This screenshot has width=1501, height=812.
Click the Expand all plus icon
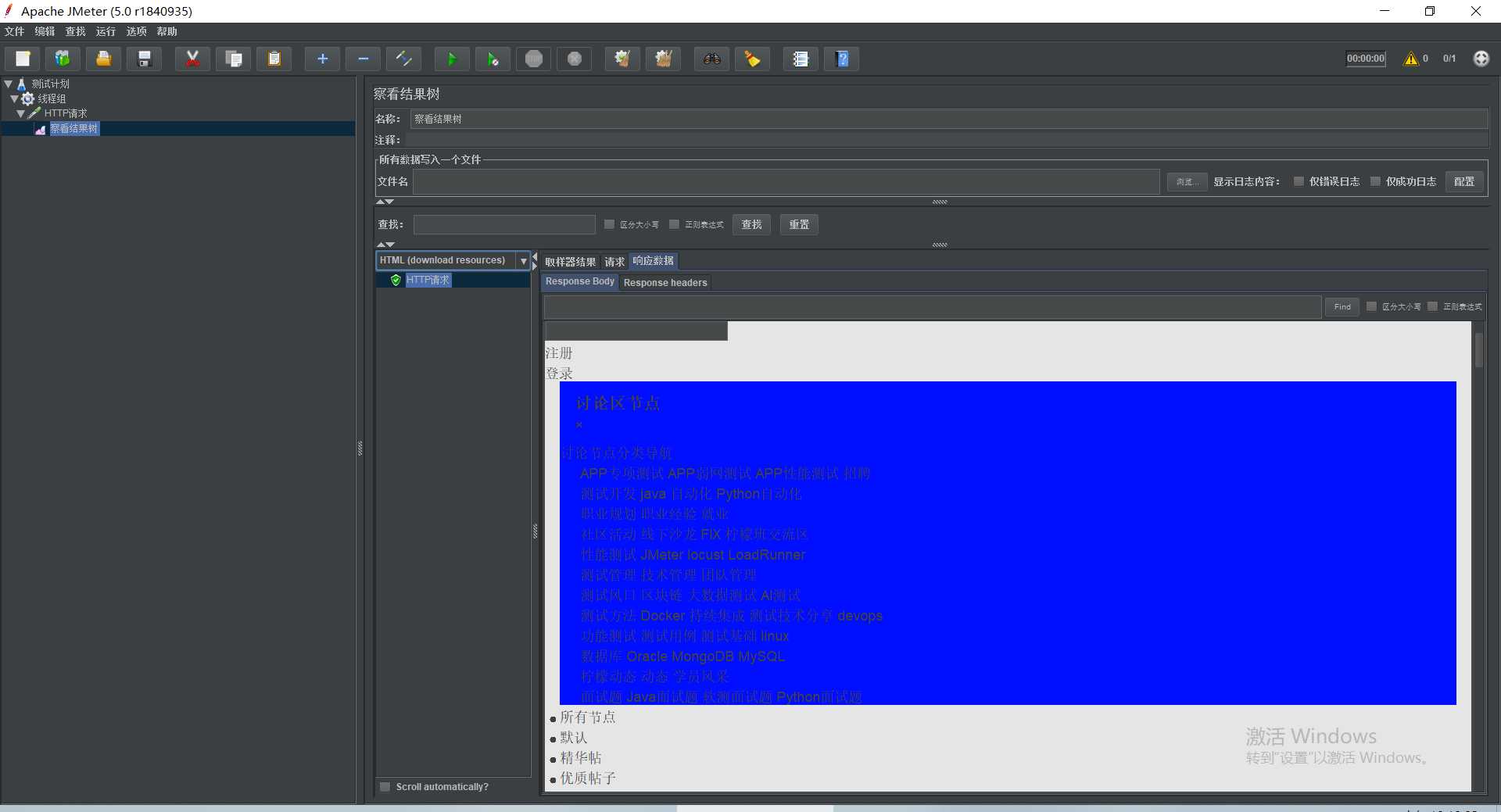322,59
